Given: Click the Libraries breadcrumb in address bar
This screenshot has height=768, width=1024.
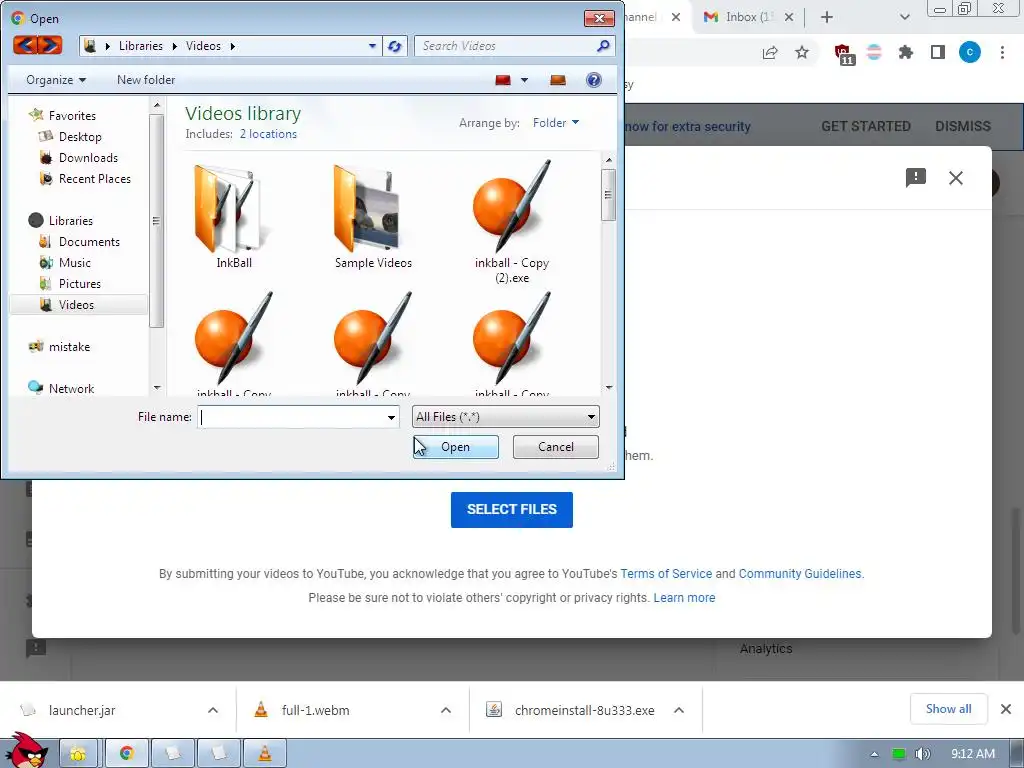Looking at the screenshot, I should [x=140, y=46].
